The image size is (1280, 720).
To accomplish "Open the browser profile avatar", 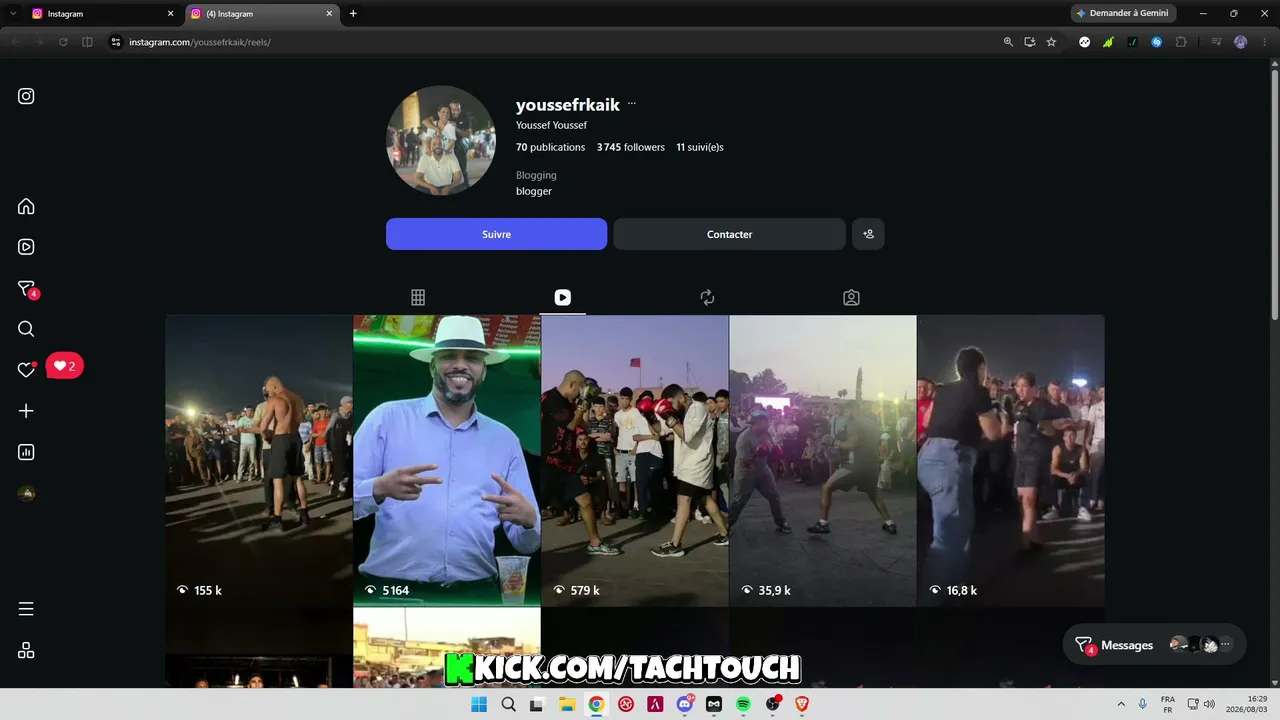I will (1241, 42).
